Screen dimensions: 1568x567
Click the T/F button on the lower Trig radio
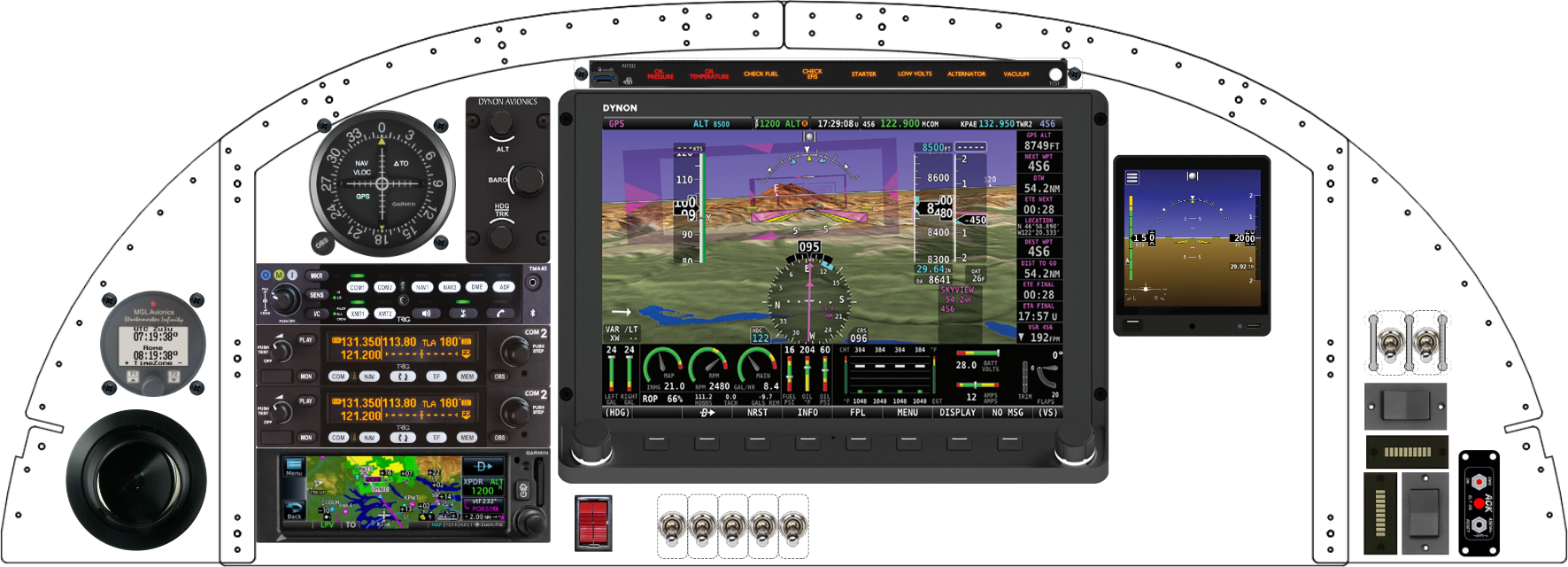(x=436, y=438)
